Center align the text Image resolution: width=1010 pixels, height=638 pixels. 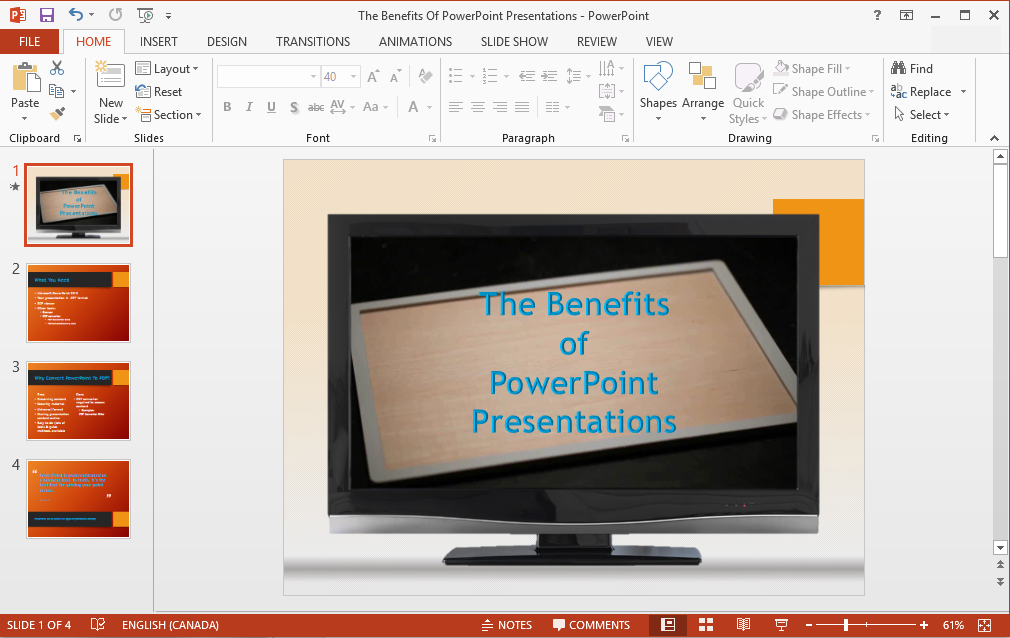[x=478, y=107]
